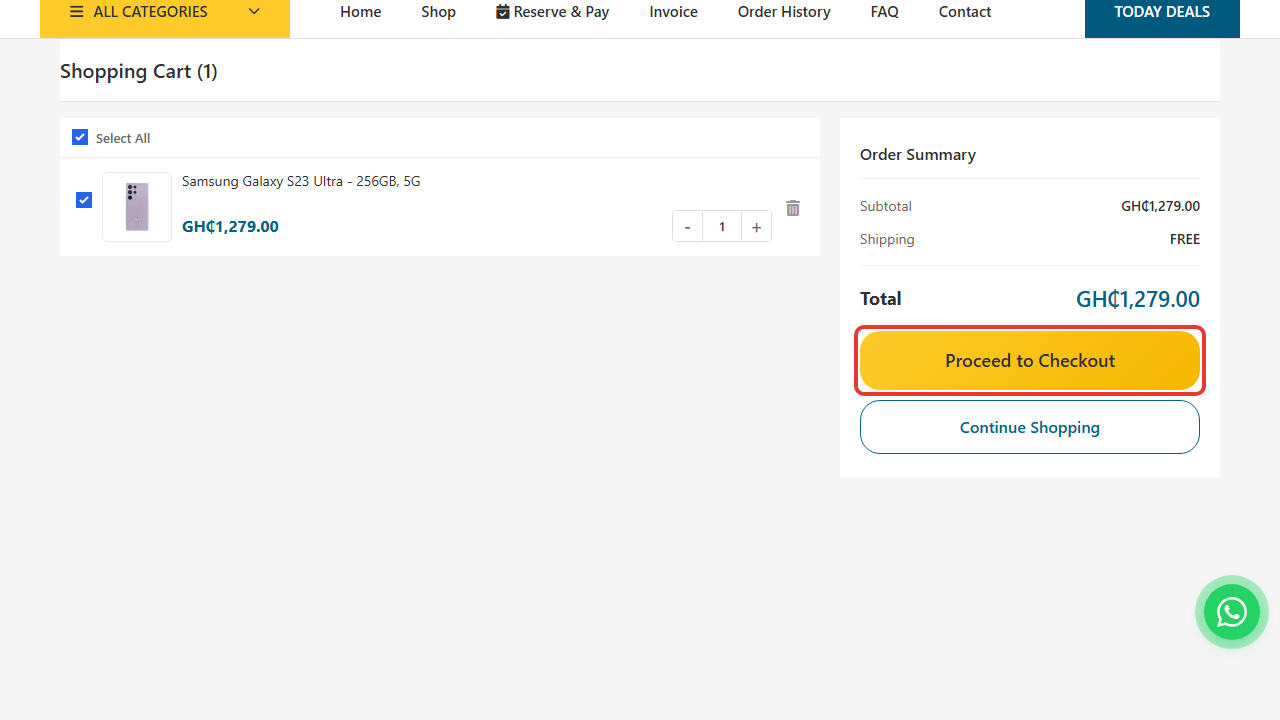The image size is (1280, 720).
Task: Click the Subtotal amount in Order Summary
Action: [x=1160, y=206]
